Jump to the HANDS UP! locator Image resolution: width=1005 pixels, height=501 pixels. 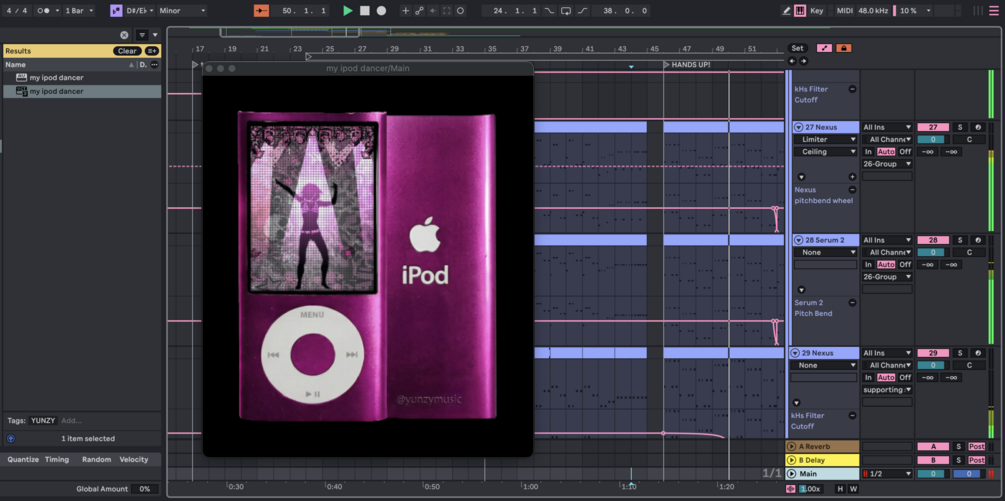pos(687,65)
